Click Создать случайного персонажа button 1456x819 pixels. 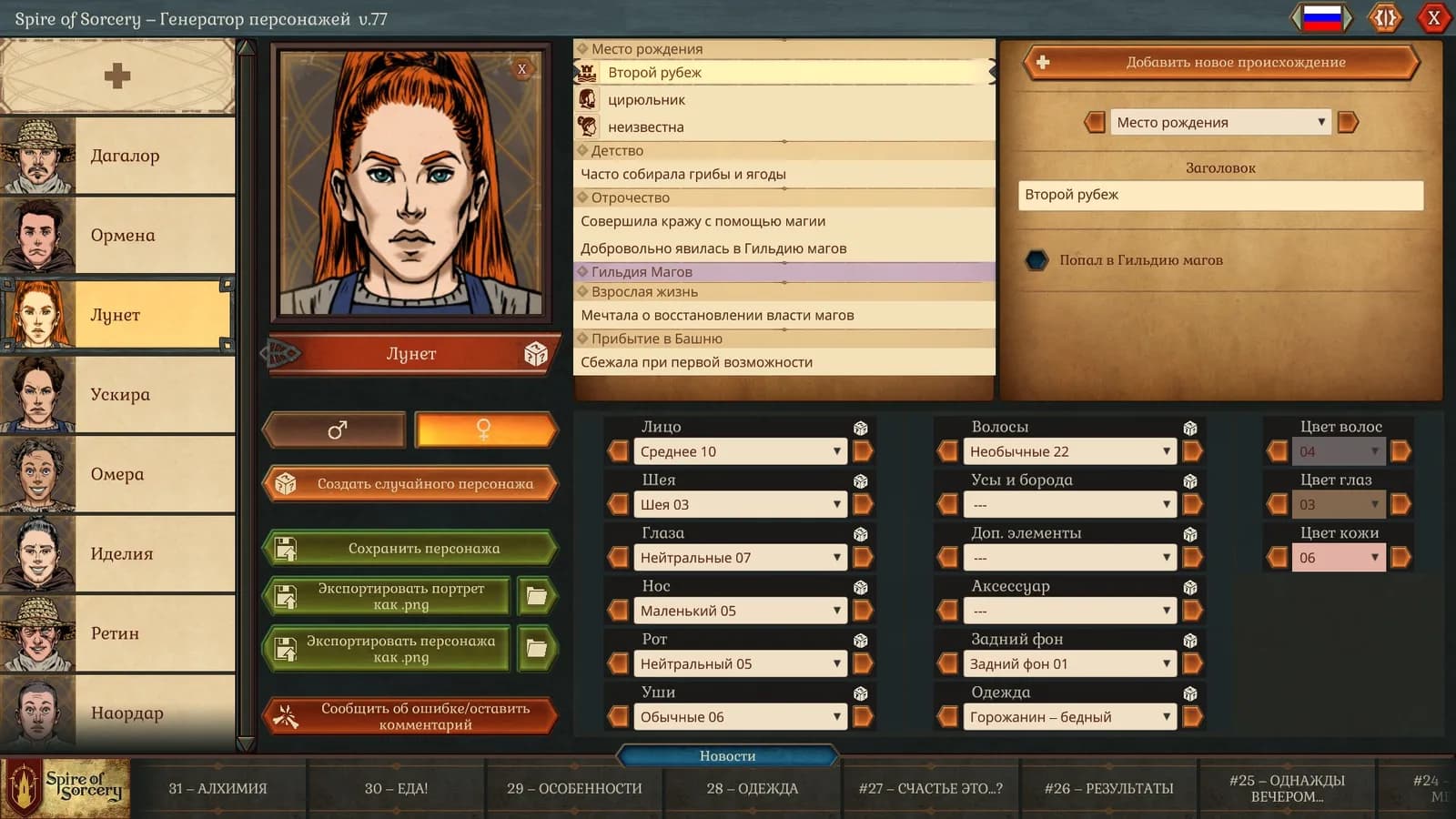pyautogui.click(x=410, y=484)
